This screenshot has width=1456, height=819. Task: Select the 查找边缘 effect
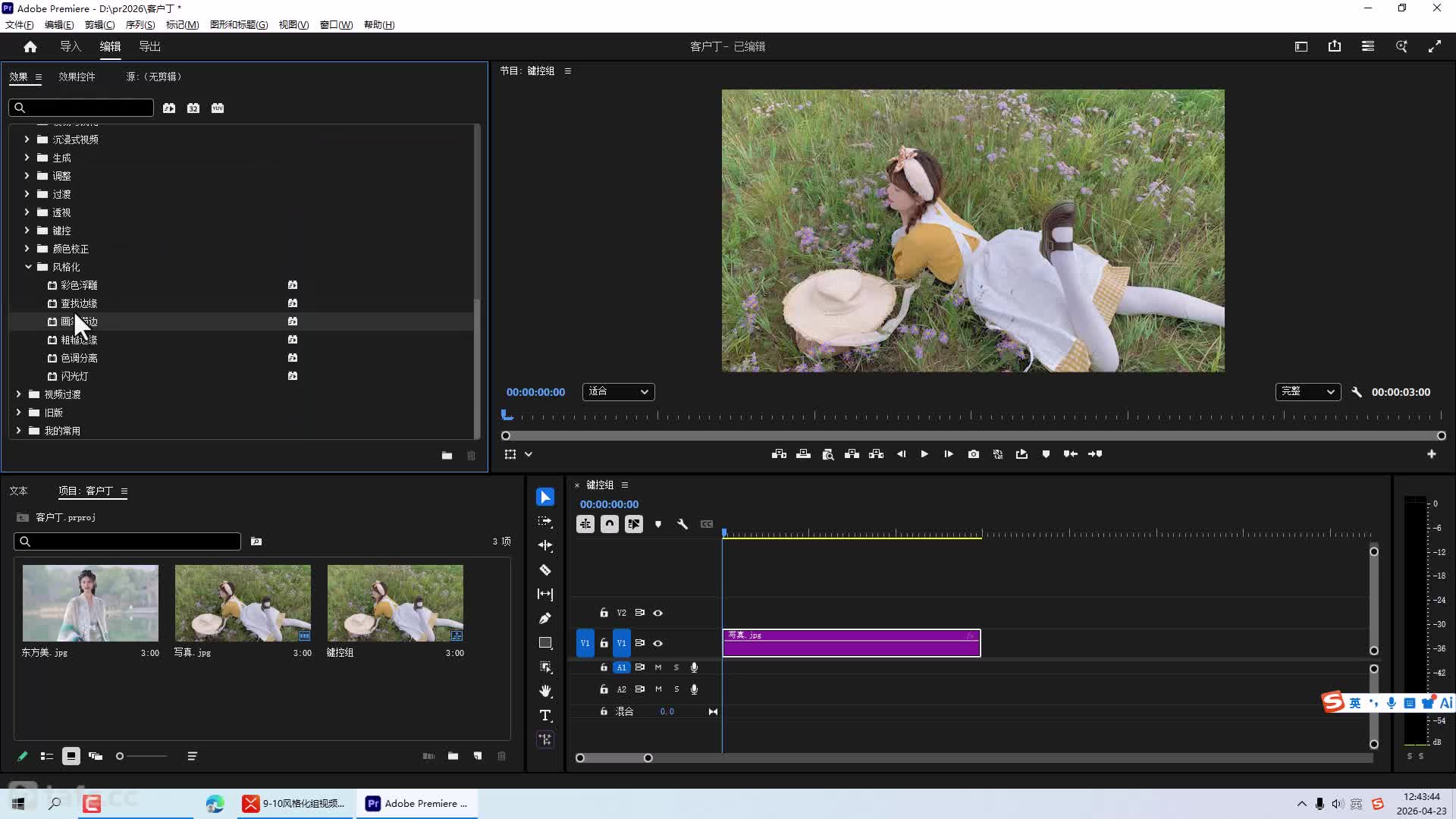(x=79, y=303)
